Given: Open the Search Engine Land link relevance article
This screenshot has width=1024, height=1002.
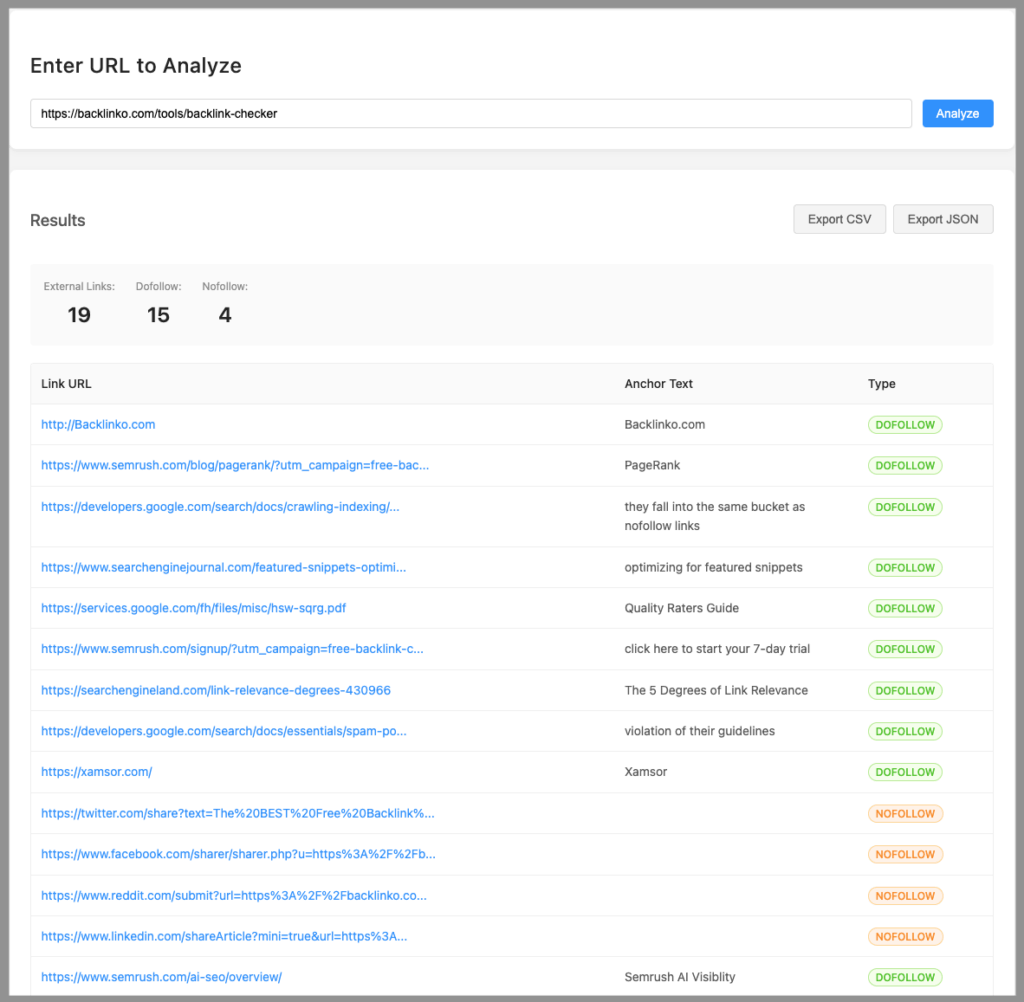Looking at the screenshot, I should pyautogui.click(x=215, y=690).
